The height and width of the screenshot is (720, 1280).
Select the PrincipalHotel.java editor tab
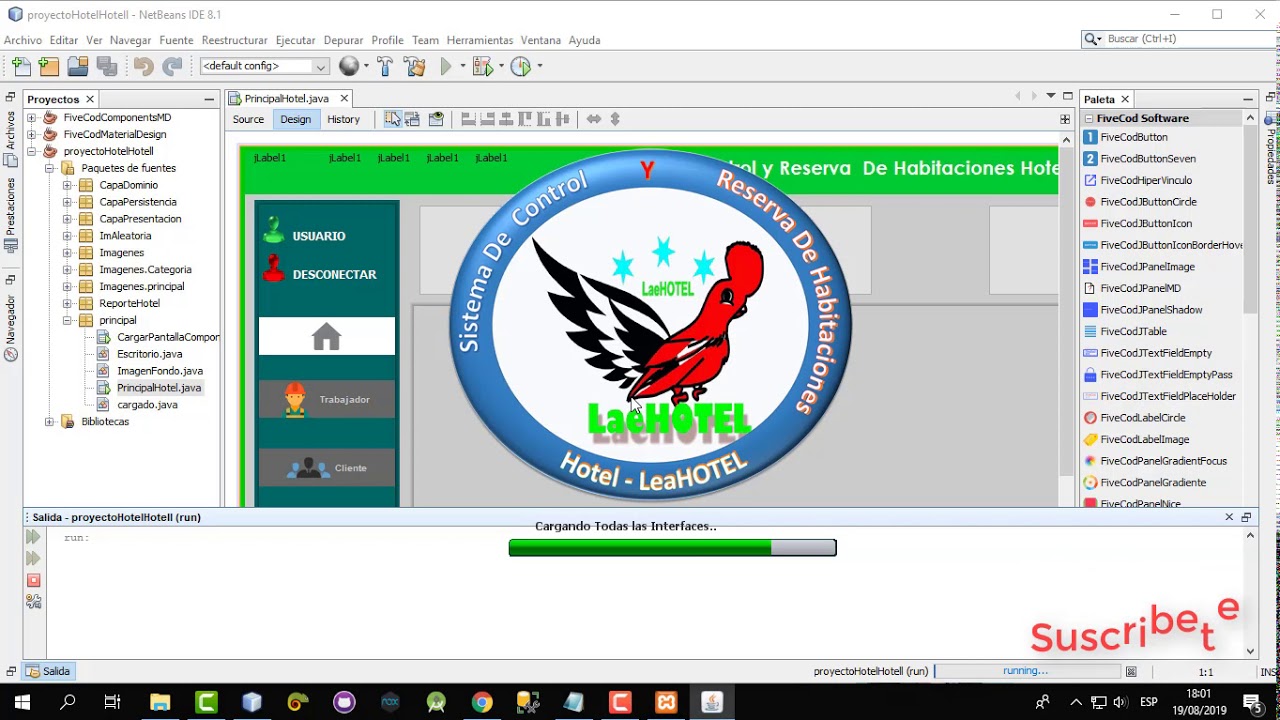(x=287, y=98)
